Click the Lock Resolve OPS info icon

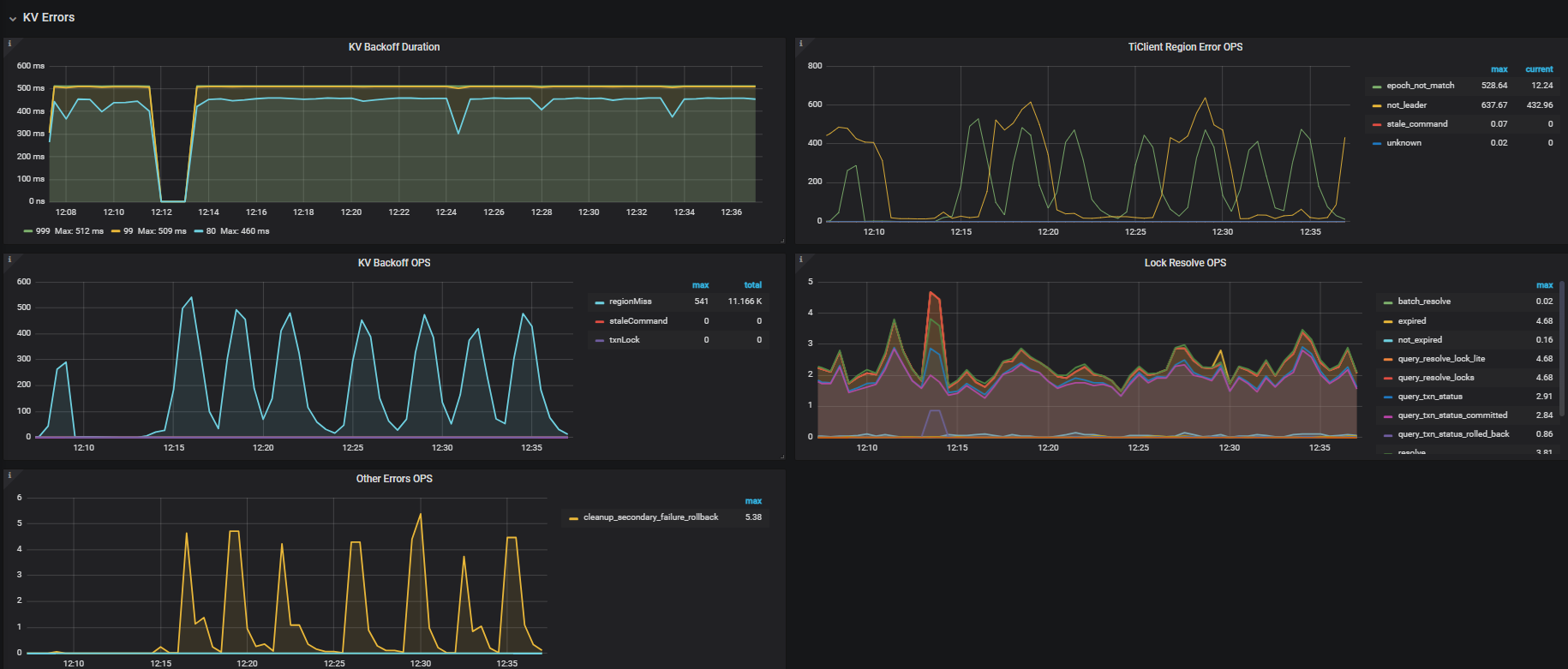click(801, 260)
